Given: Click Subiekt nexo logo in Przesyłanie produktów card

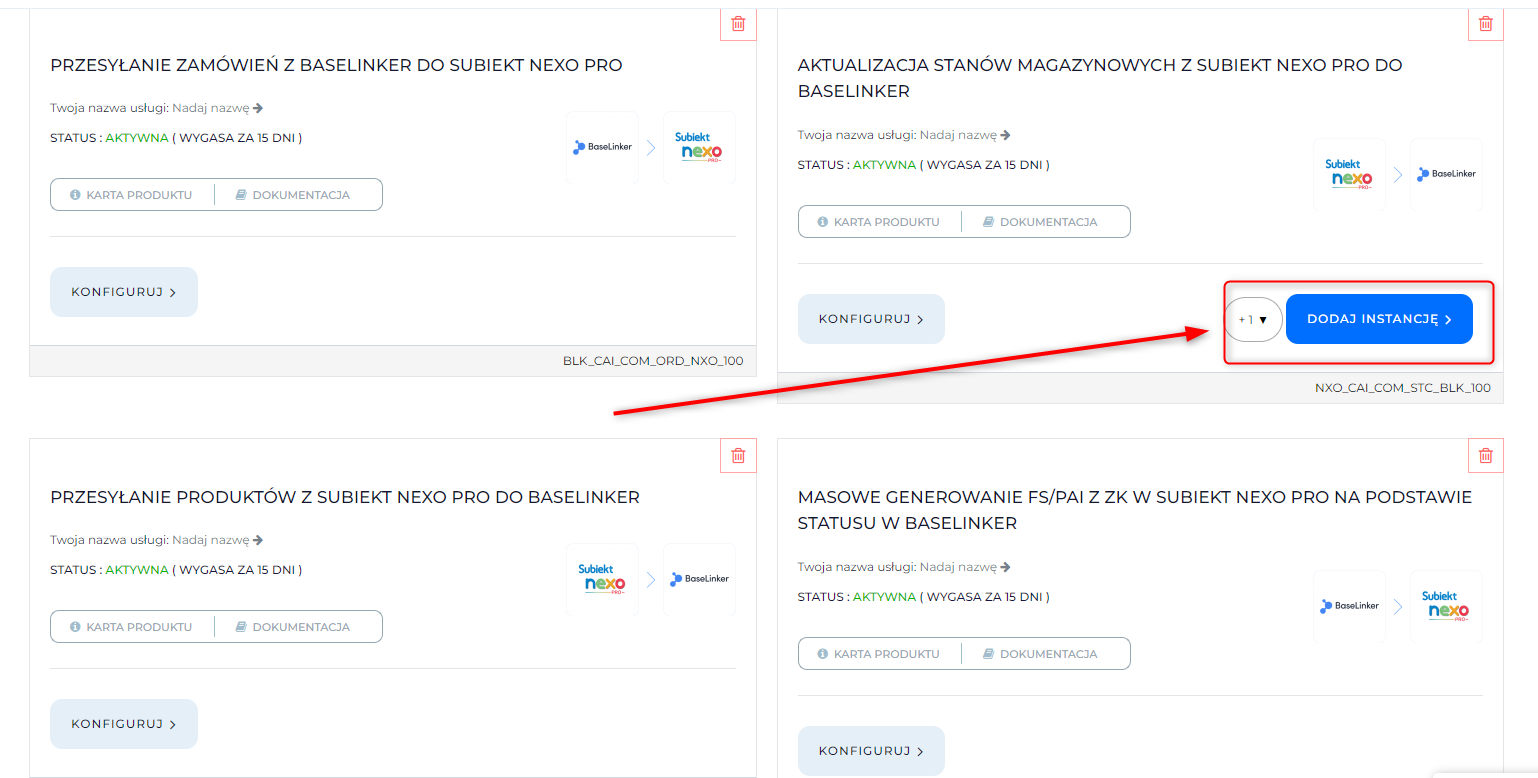Looking at the screenshot, I should (603, 579).
